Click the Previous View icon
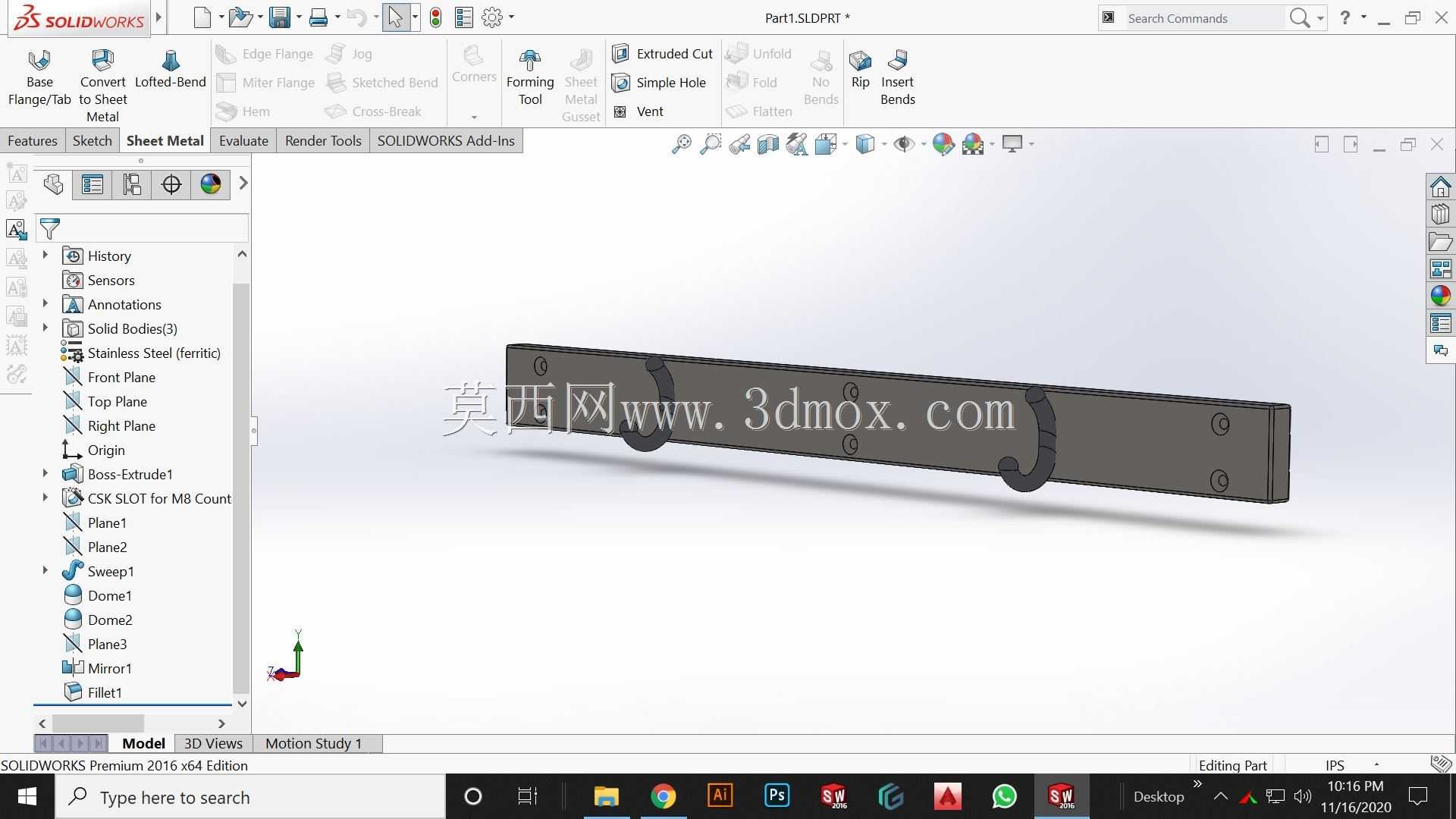Screen dimensions: 1456x819 739,144
